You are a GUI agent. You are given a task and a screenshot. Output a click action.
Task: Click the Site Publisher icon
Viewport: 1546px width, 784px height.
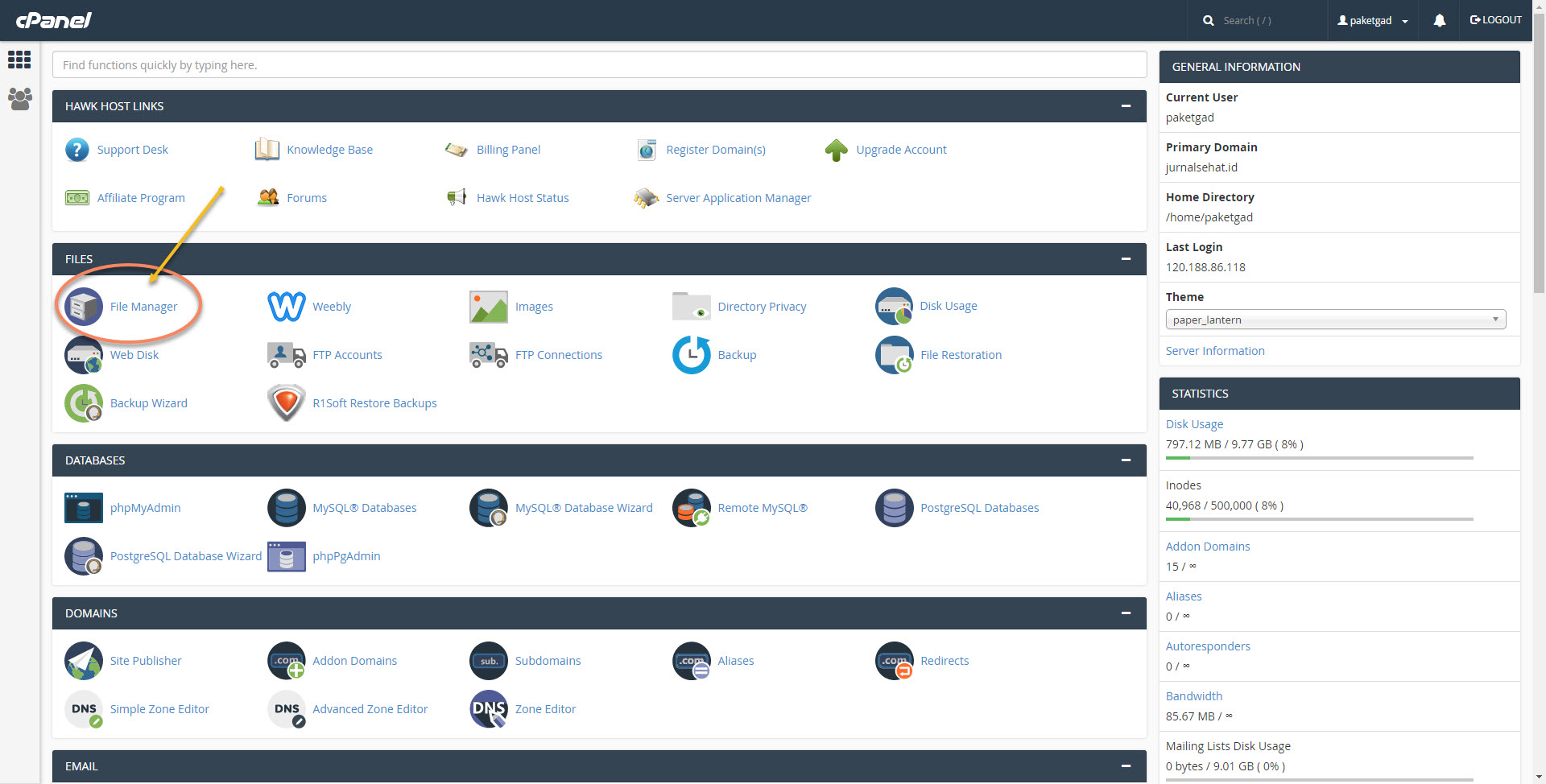coord(84,661)
